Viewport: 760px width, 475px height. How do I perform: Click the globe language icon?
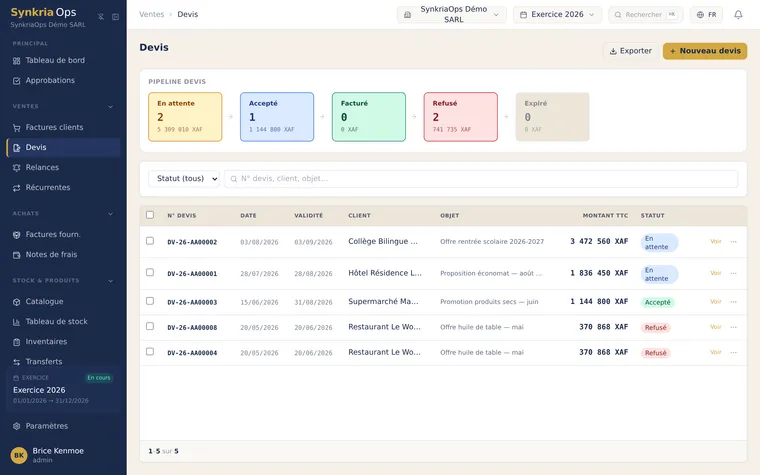tap(700, 15)
